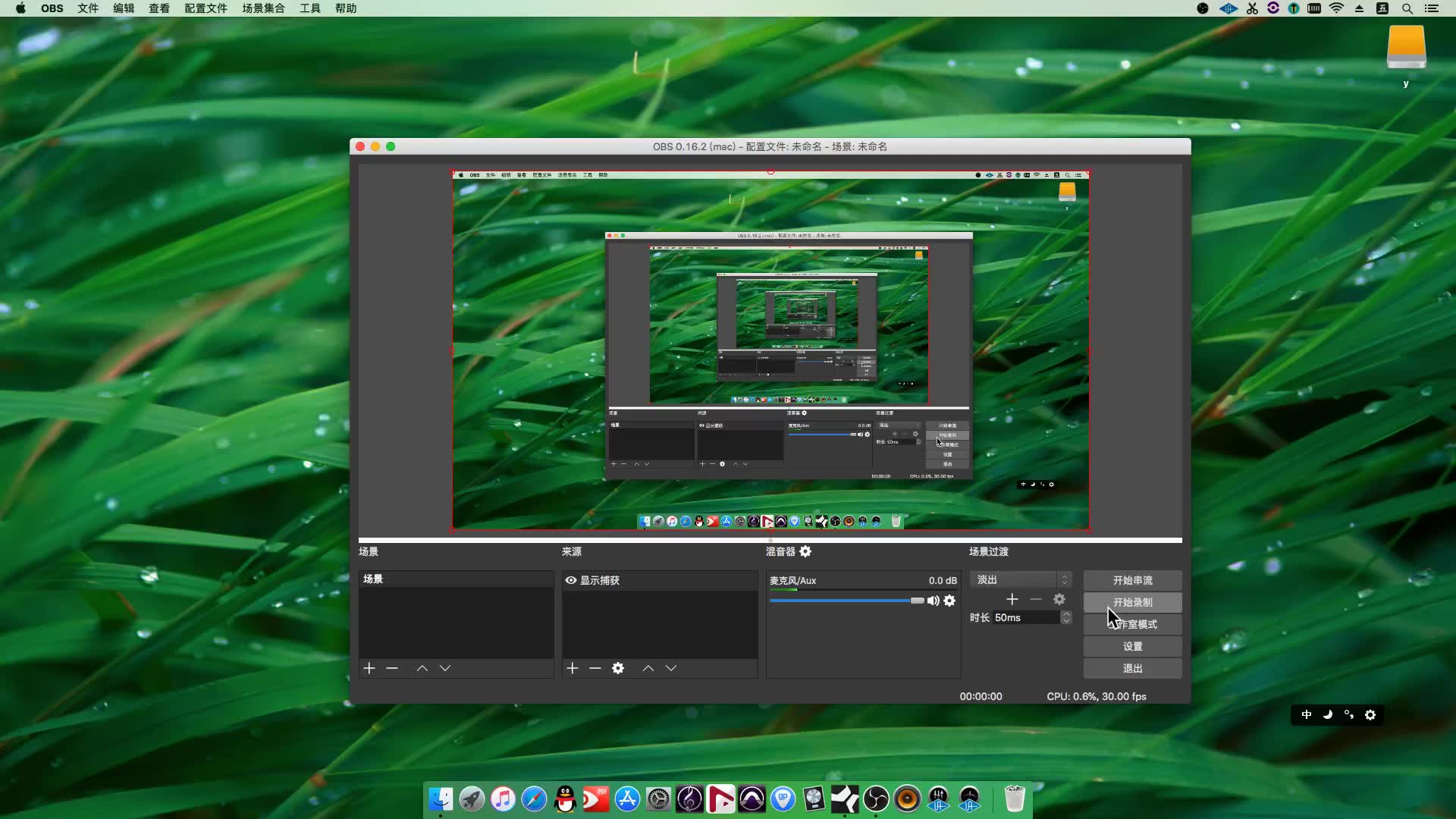Add transition with plus in 场景过渡
1456x819 pixels.
tap(1012, 599)
